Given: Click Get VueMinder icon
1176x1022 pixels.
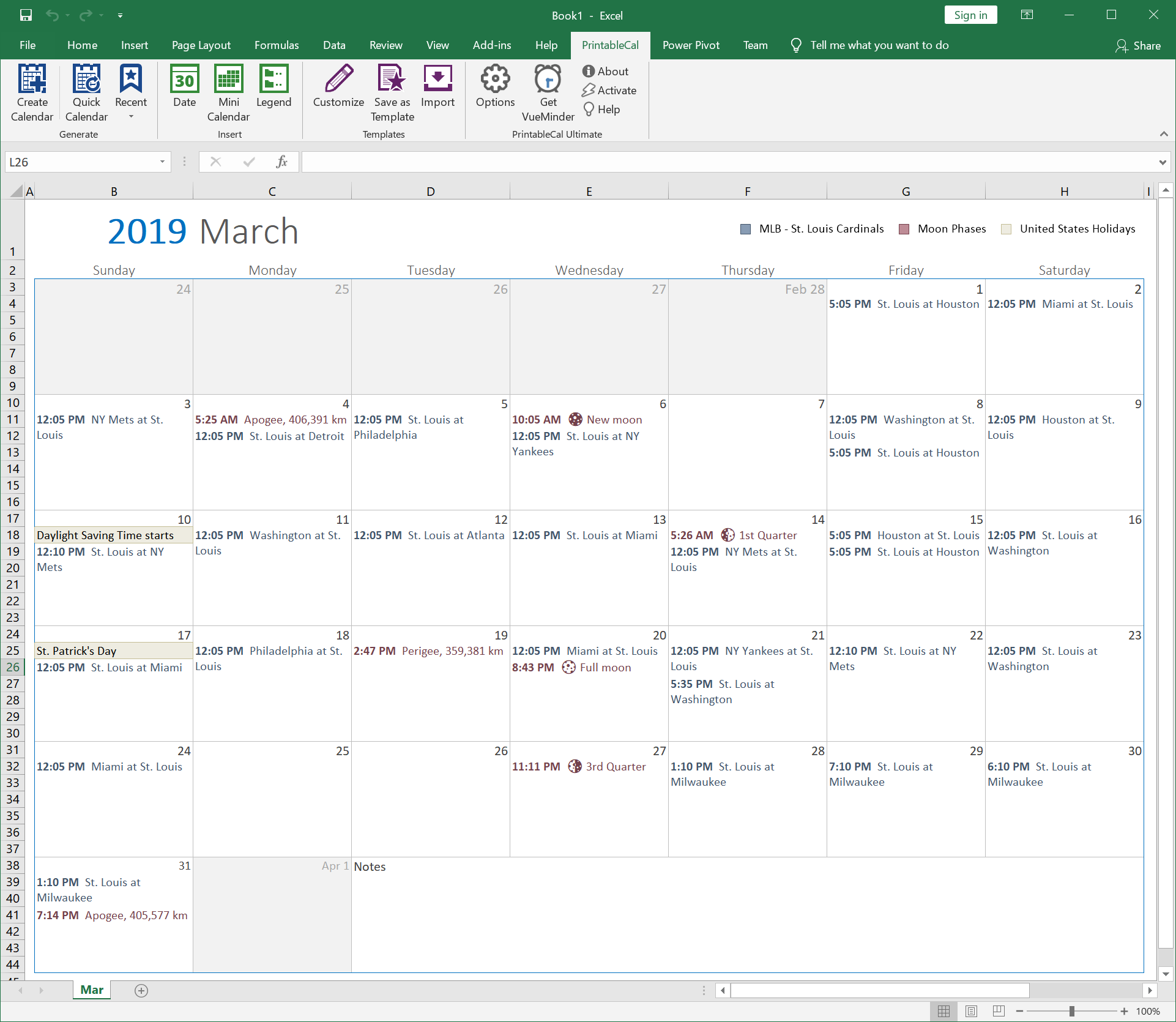Looking at the screenshot, I should [x=548, y=93].
